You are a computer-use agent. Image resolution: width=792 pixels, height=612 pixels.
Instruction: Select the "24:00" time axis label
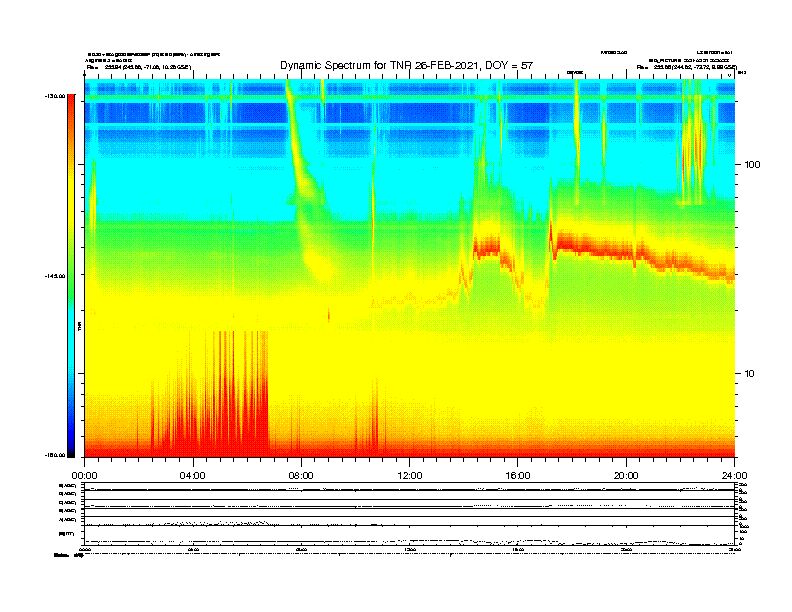pos(734,476)
